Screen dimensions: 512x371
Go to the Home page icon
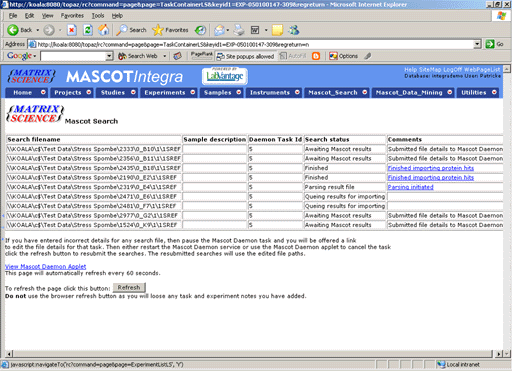[103, 30]
